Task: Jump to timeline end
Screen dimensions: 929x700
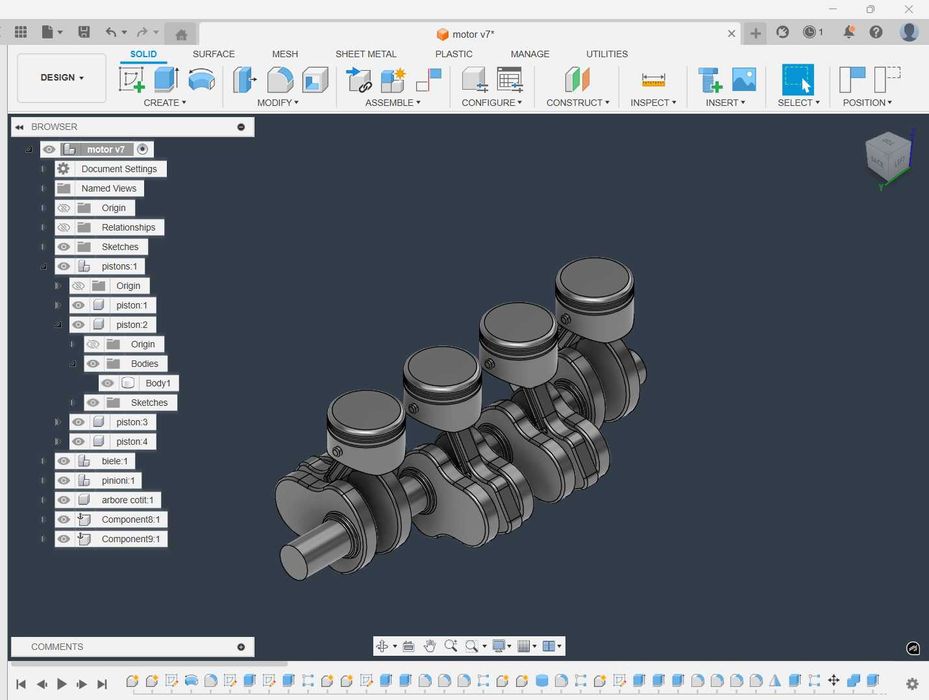Action: pos(102,684)
